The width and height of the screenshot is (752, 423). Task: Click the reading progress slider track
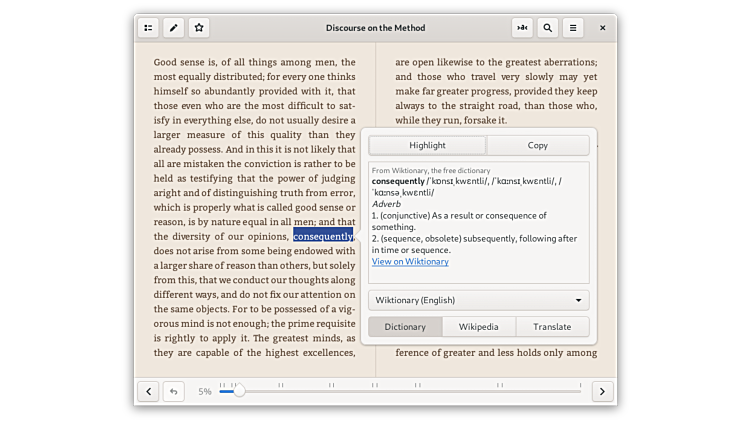[x=400, y=392]
